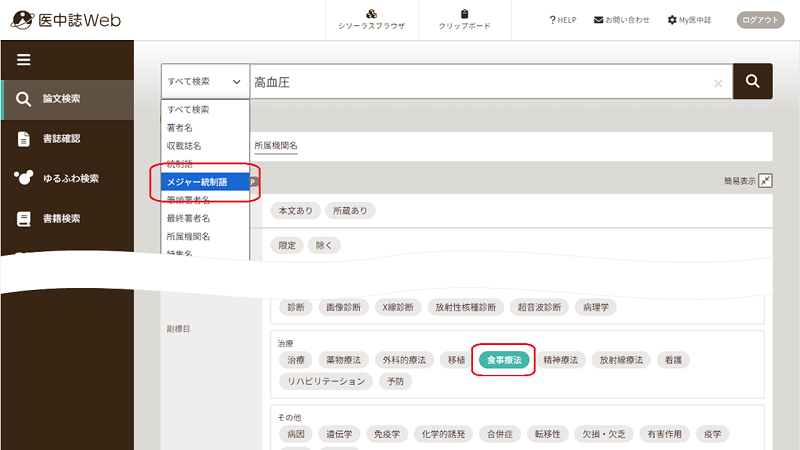This screenshot has width=800, height=450.
Task: Choose すべて検索 from dropdown list
Action: [205, 109]
